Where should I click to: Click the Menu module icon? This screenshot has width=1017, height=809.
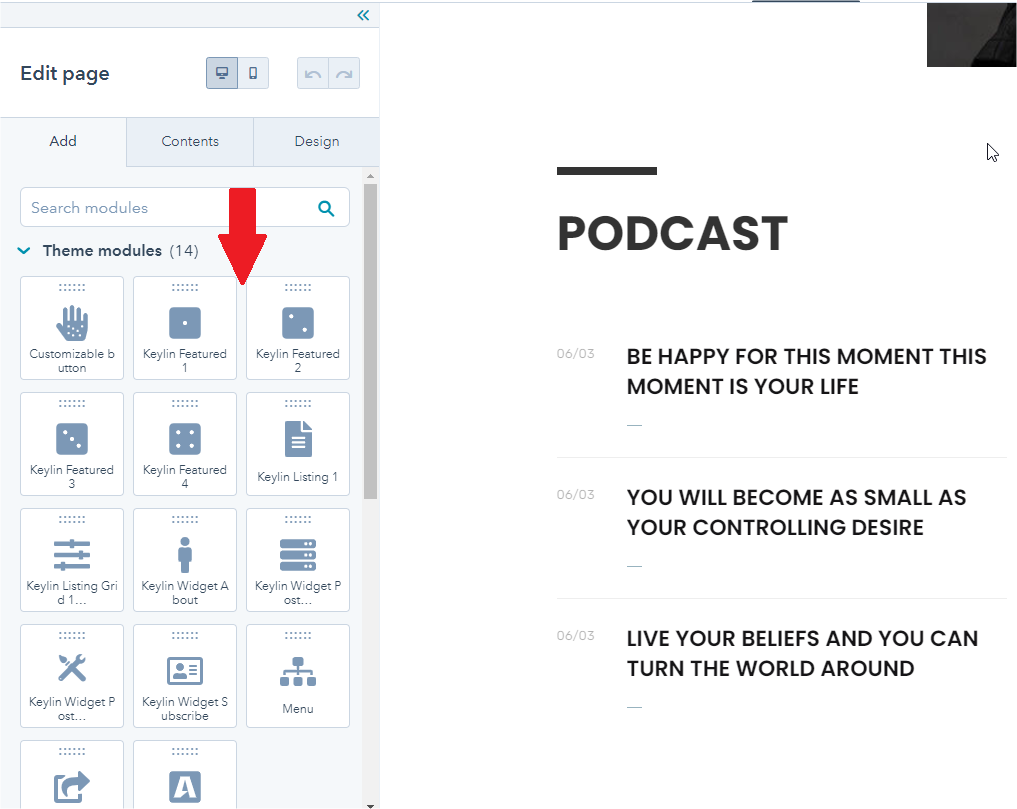[x=298, y=671]
